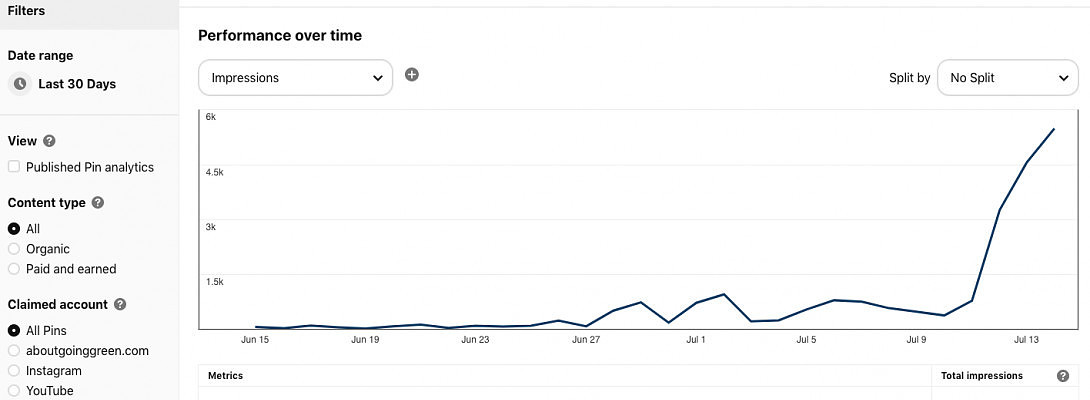Click the Total impressions column header
This screenshot has height=400, width=1090.
click(982, 376)
